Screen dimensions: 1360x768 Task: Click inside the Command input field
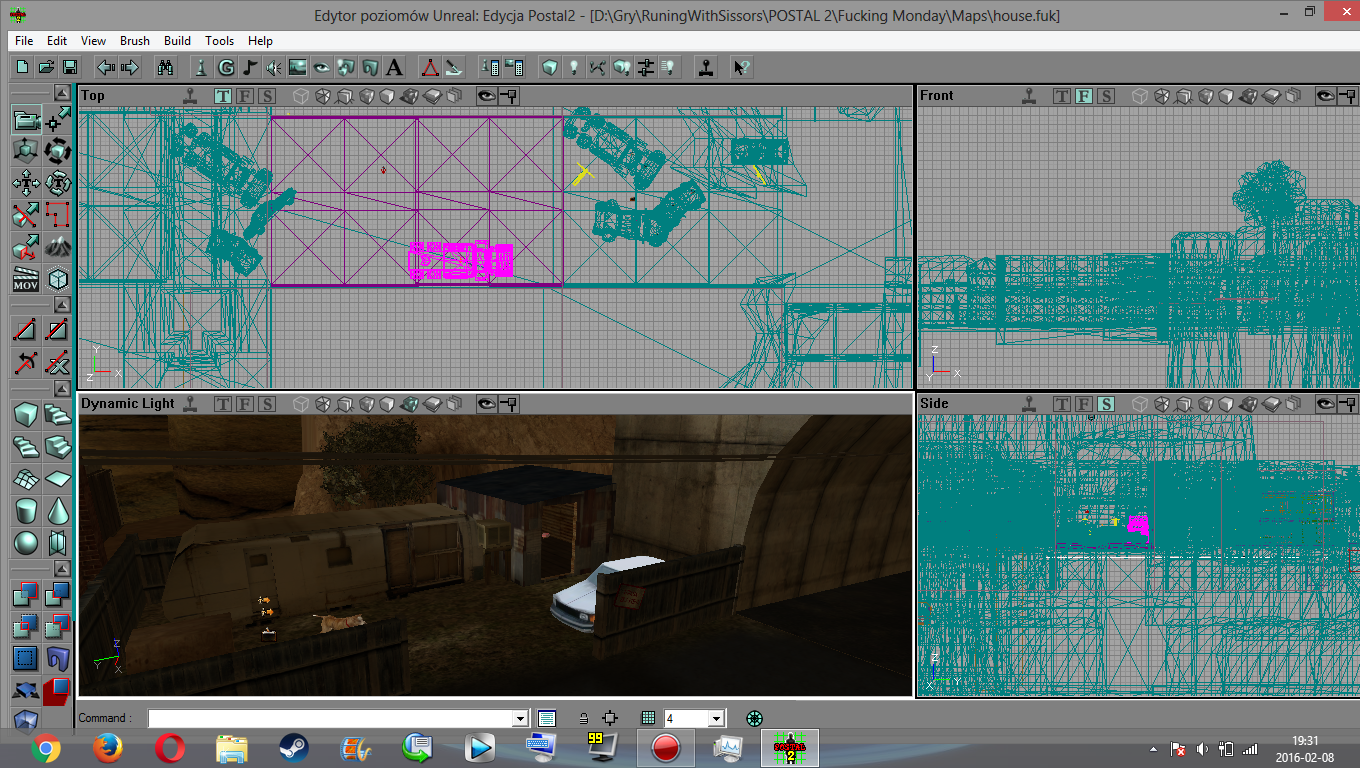click(x=330, y=718)
